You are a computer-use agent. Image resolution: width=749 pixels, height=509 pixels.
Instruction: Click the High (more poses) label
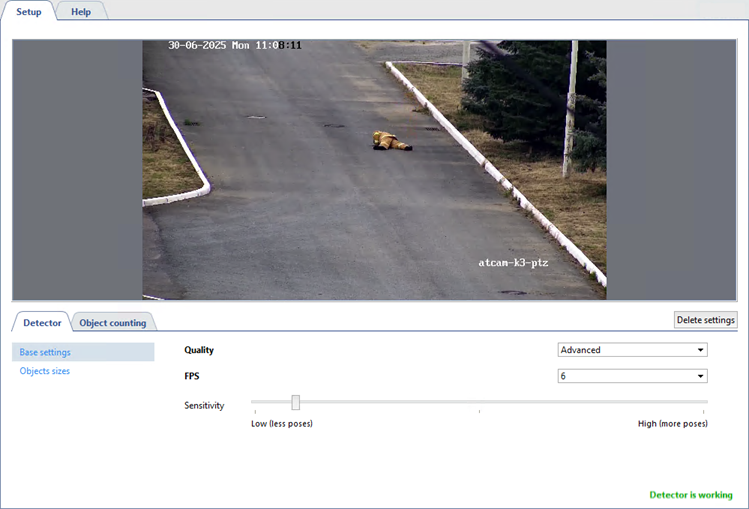point(672,424)
